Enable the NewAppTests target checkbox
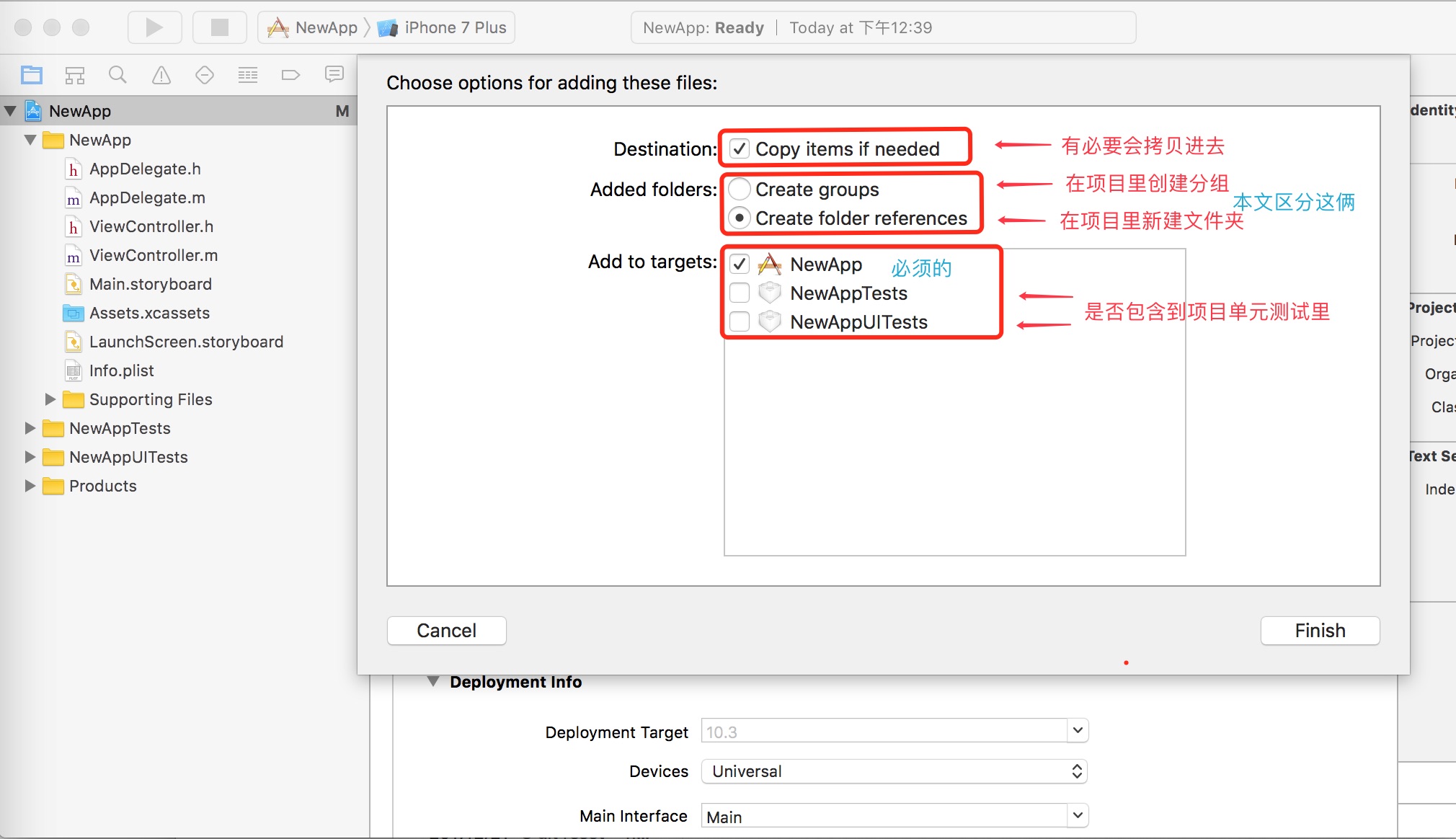The image size is (1456, 839). [x=740, y=293]
